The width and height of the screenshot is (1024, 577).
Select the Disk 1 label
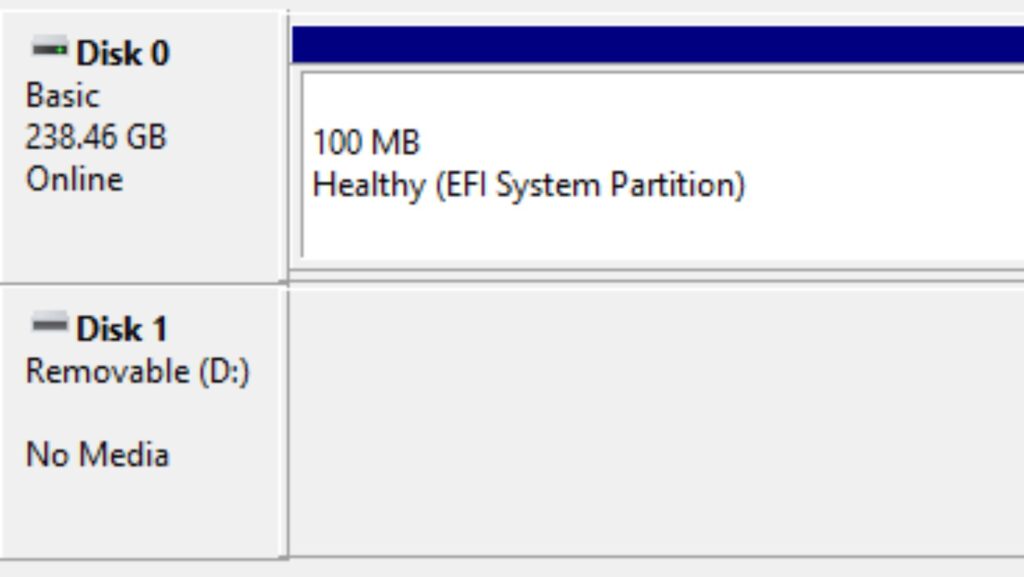pos(121,329)
